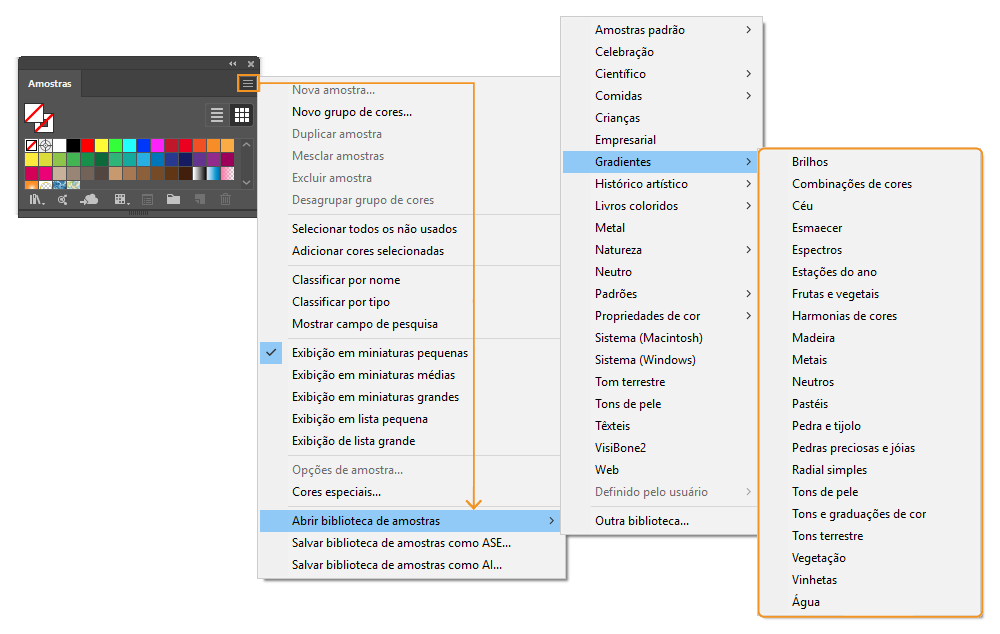Open the swatch libraries menu icon
1000x634 pixels.
[36, 200]
